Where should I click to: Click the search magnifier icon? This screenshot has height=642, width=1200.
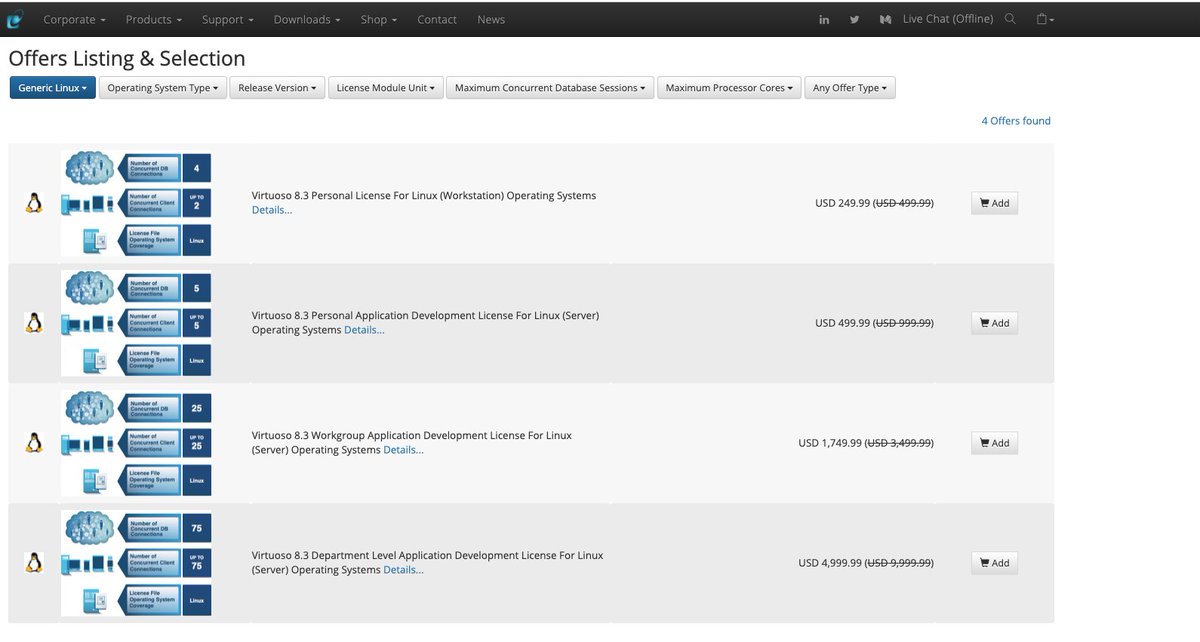1010,19
